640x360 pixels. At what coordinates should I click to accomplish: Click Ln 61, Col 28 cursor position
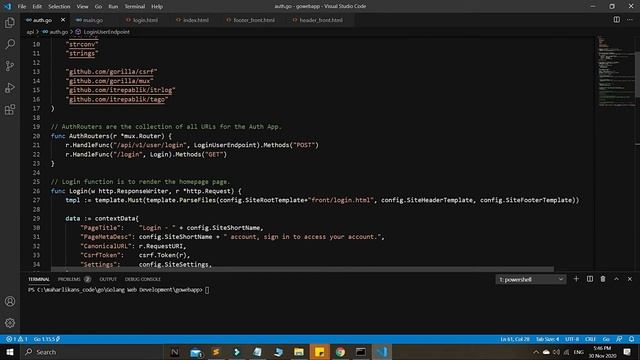515,339
